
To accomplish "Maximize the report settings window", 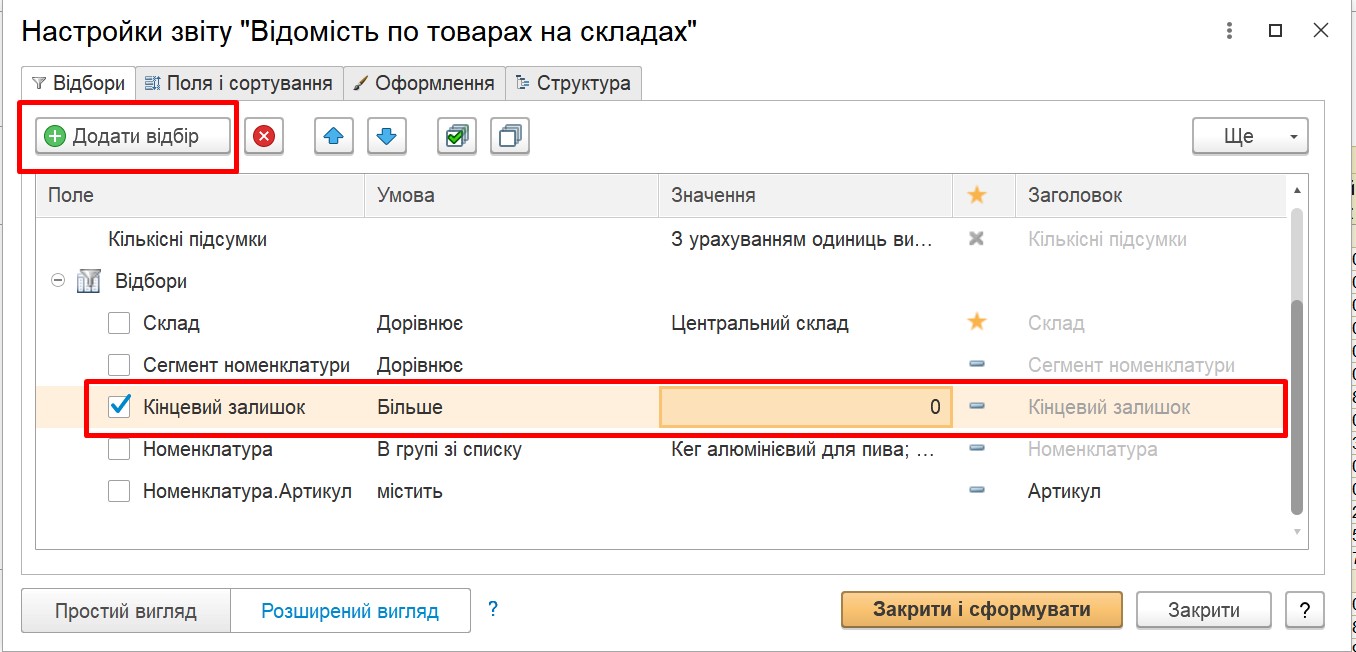I will point(1275,31).
